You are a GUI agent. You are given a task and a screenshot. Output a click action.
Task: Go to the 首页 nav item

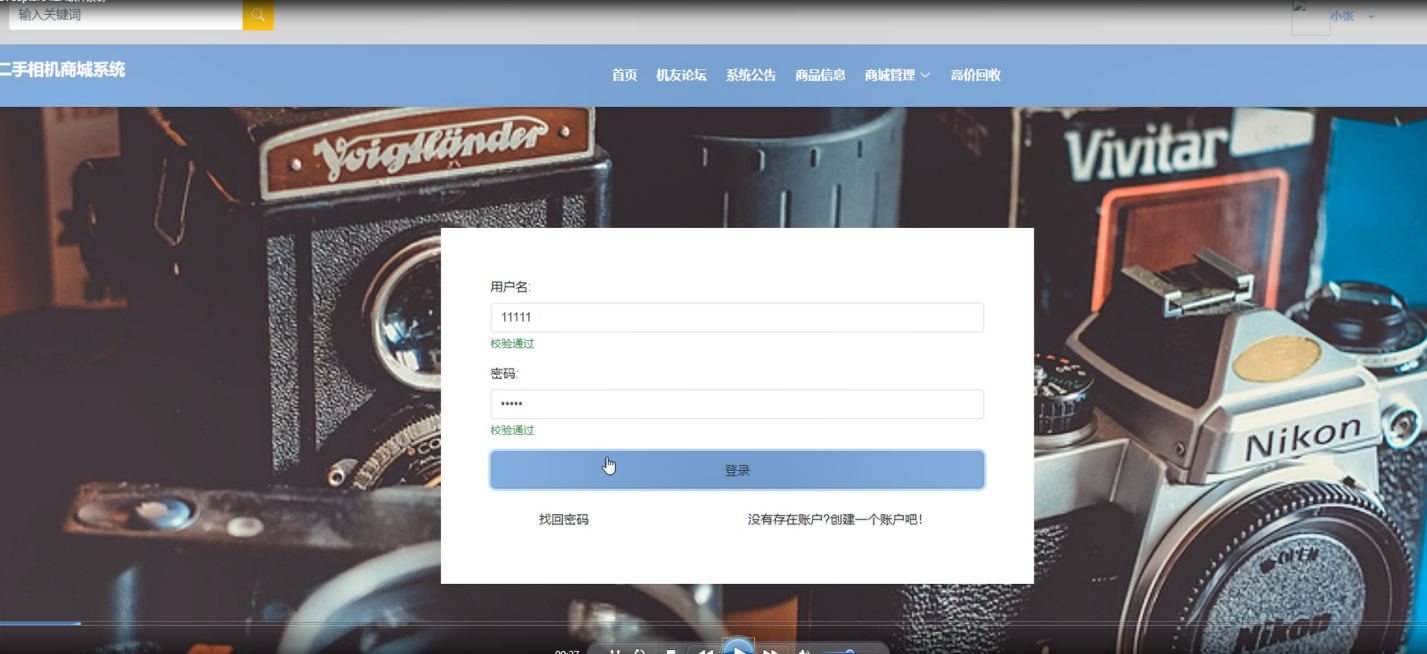click(x=624, y=75)
